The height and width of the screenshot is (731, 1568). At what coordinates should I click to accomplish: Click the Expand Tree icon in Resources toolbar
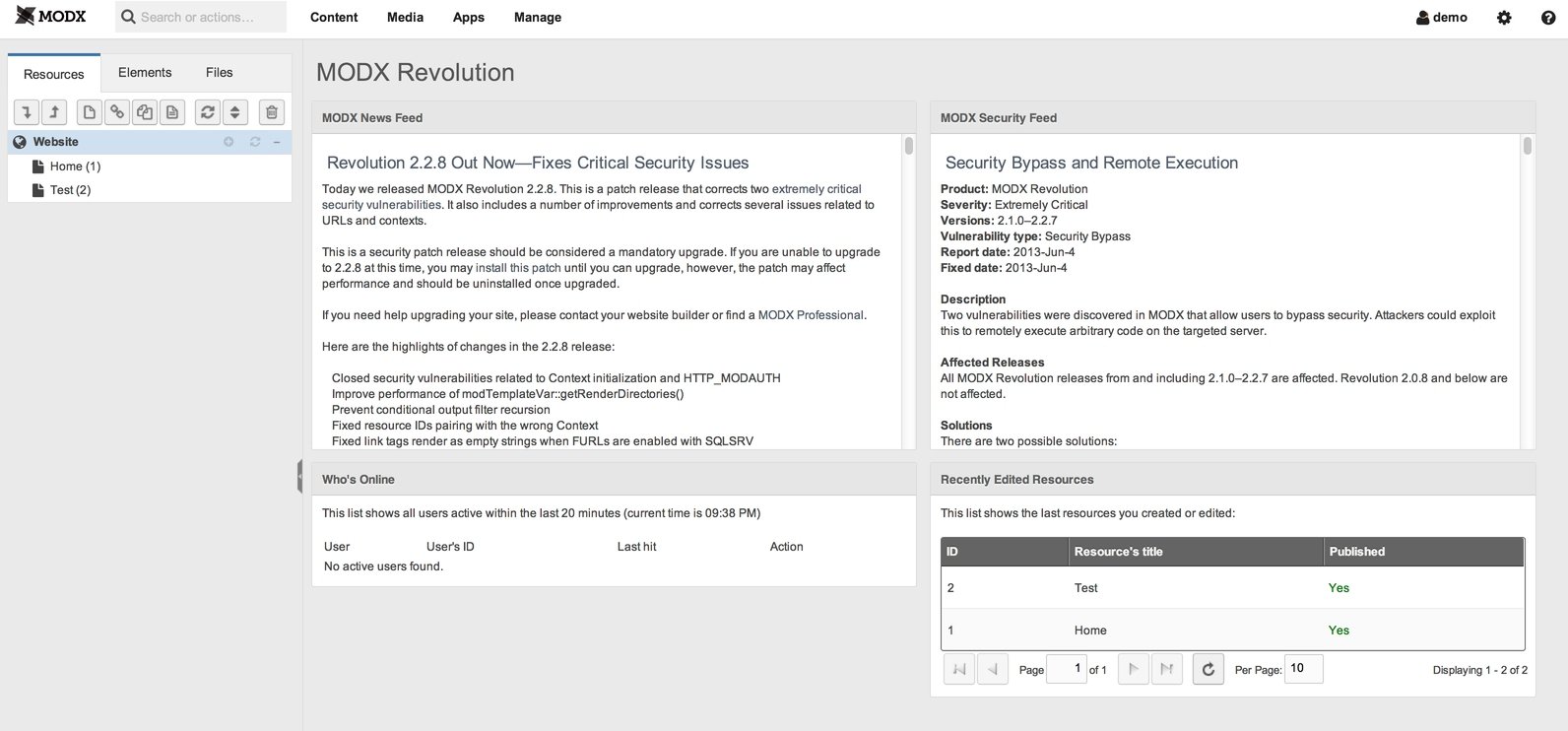pos(27,112)
